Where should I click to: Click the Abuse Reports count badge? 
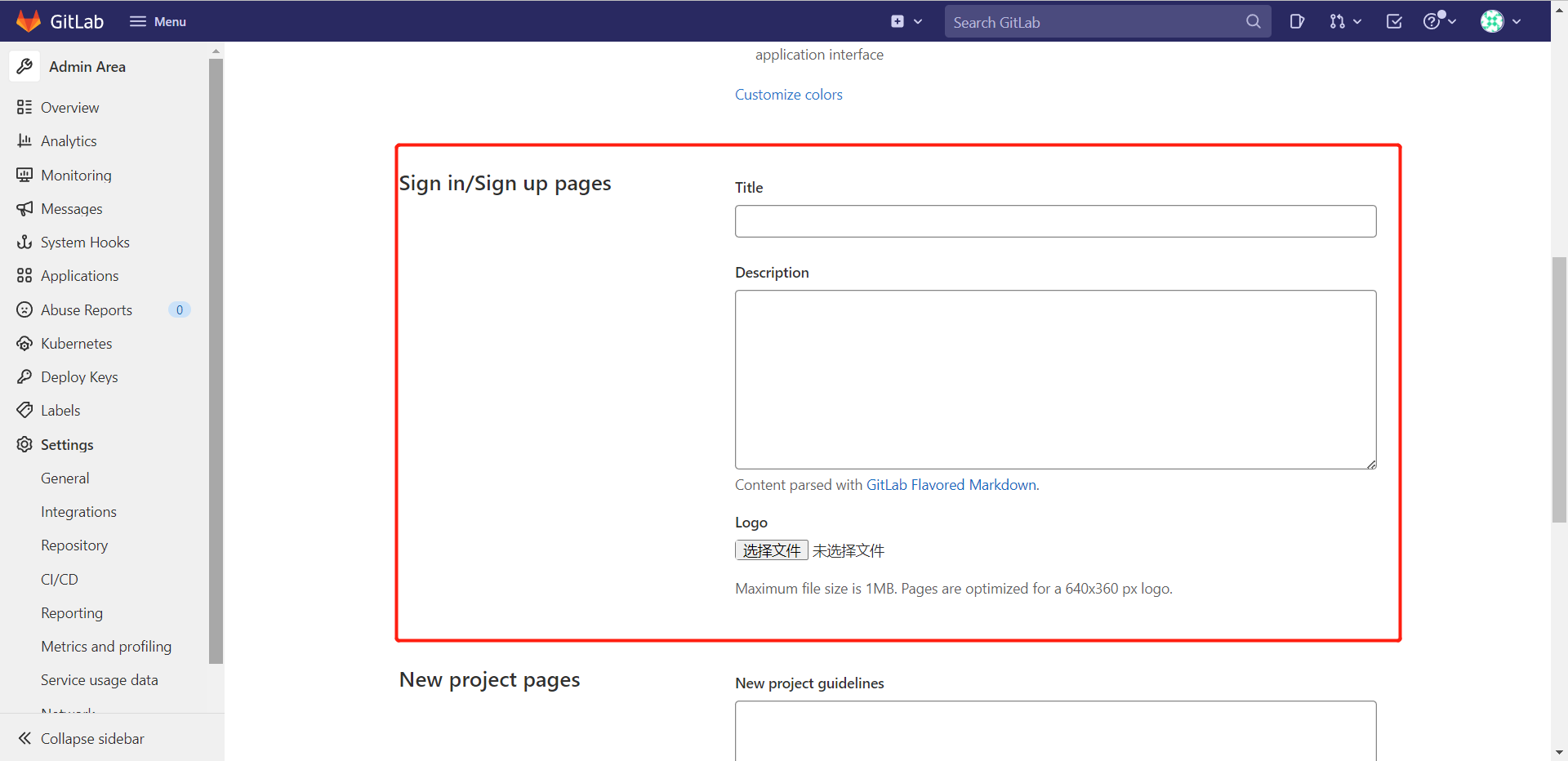(x=179, y=309)
